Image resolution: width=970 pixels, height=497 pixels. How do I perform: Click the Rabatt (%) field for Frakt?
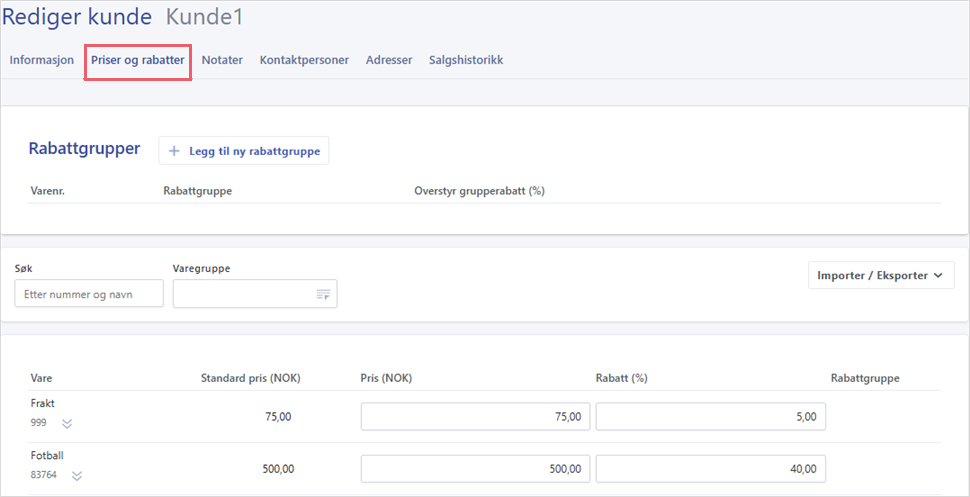(x=710, y=417)
